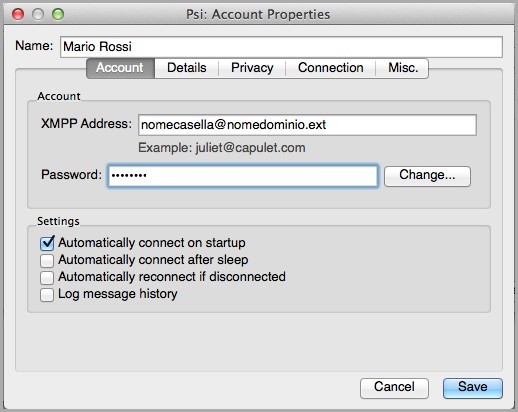
Task: Click the Automatically connect after sleep label
Action: 153,260
